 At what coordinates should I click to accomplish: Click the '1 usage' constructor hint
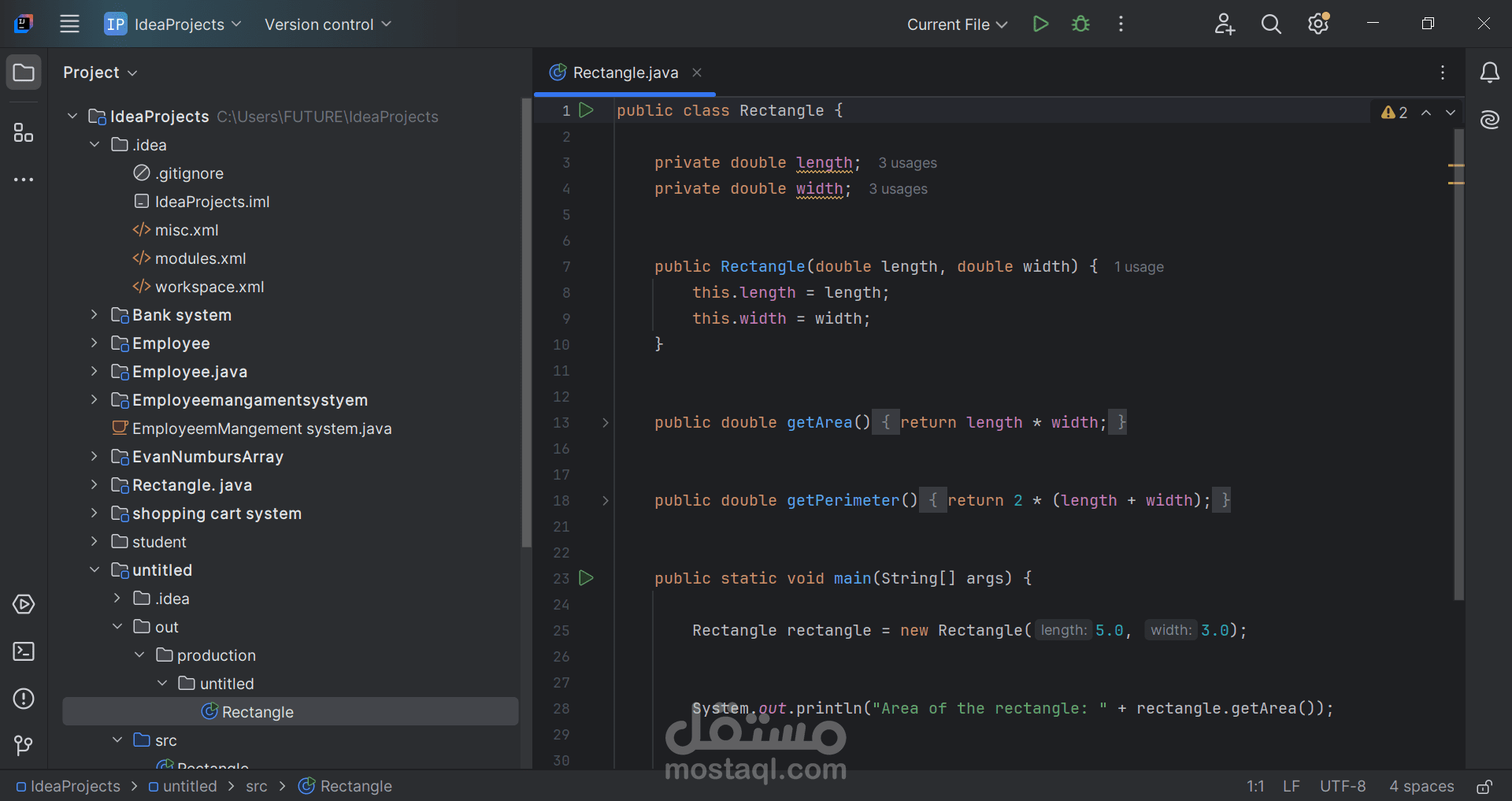[x=1139, y=267]
